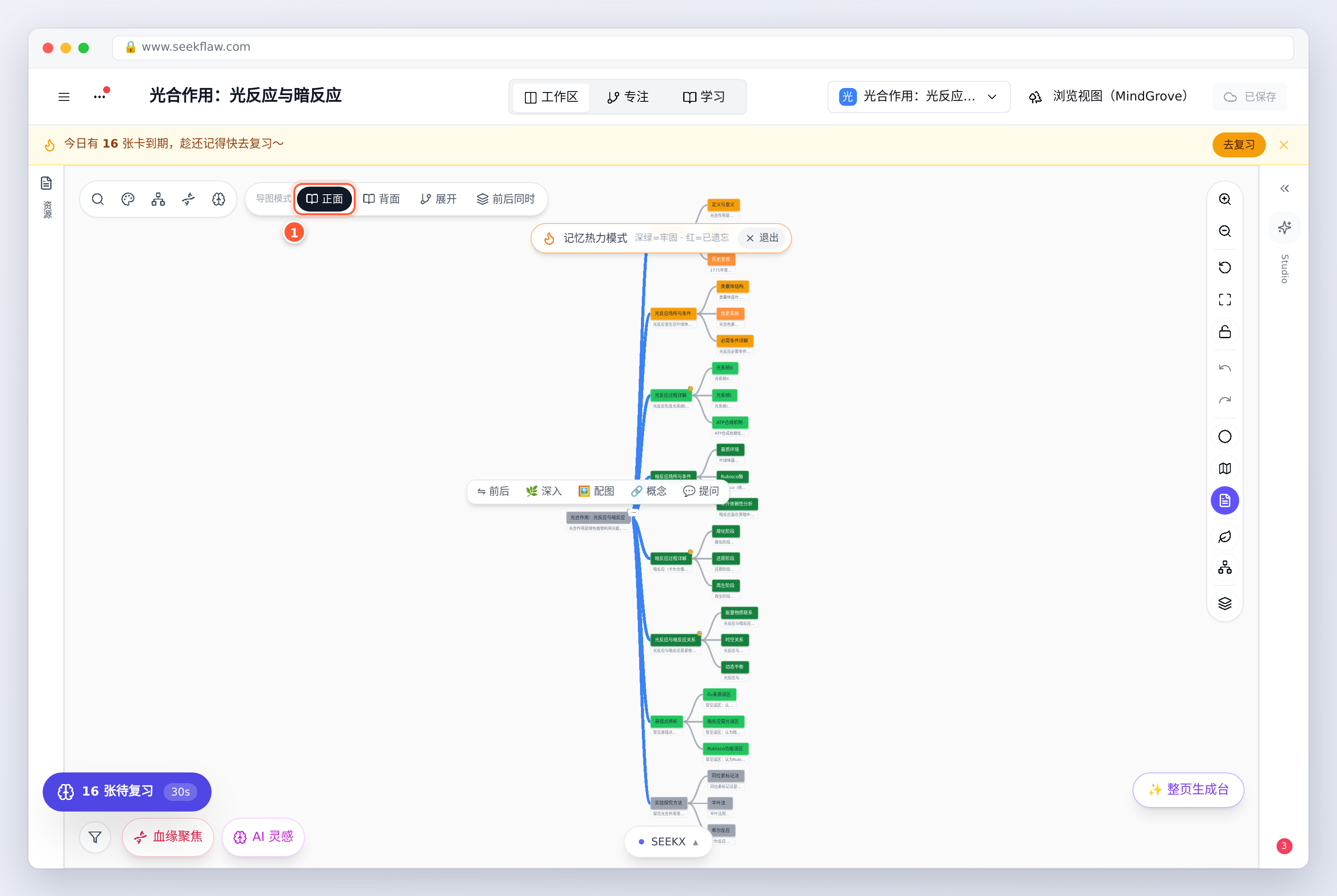Open the palette theme tool
Image resolution: width=1337 pixels, height=896 pixels.
pyautogui.click(x=128, y=199)
